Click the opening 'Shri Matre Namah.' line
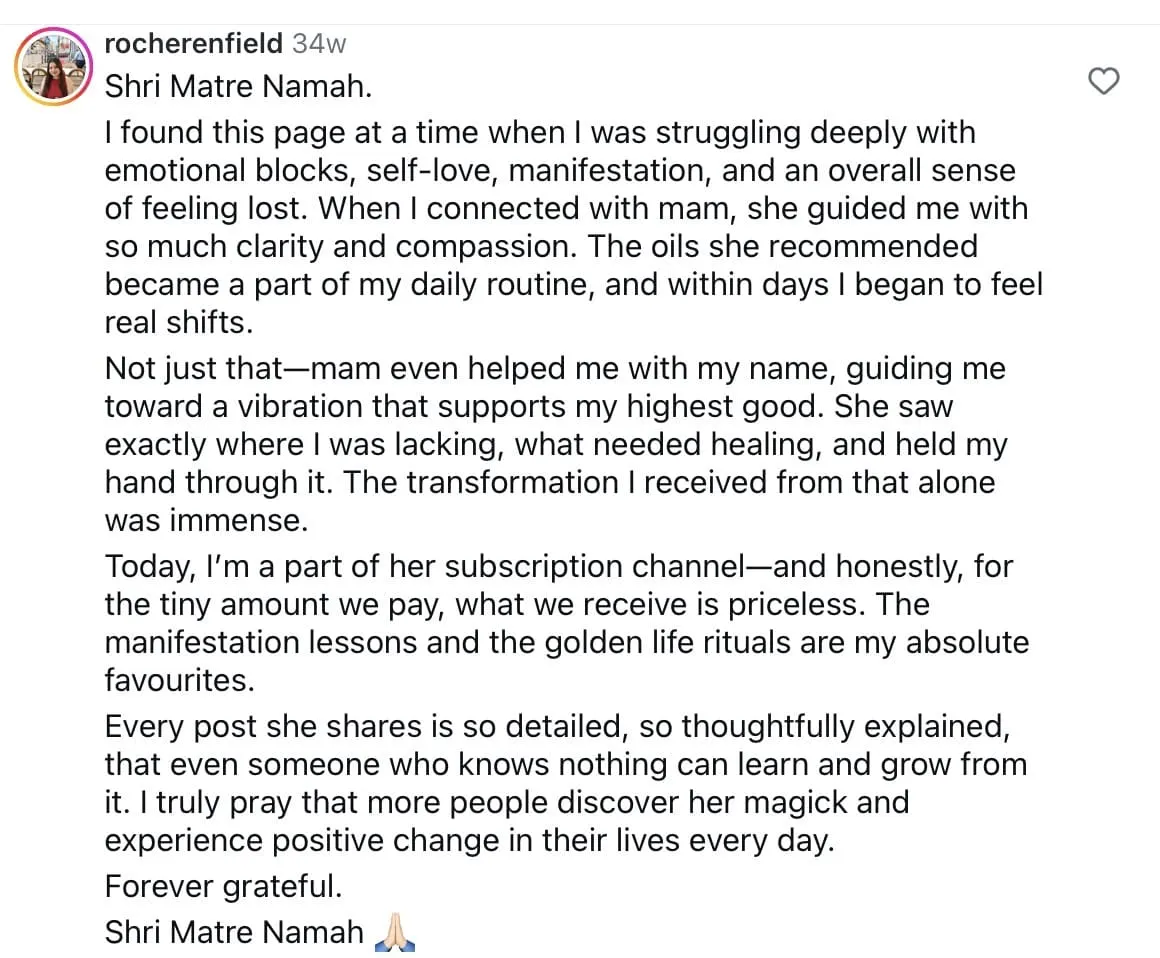The width and height of the screenshot is (1160, 958). tap(238, 87)
